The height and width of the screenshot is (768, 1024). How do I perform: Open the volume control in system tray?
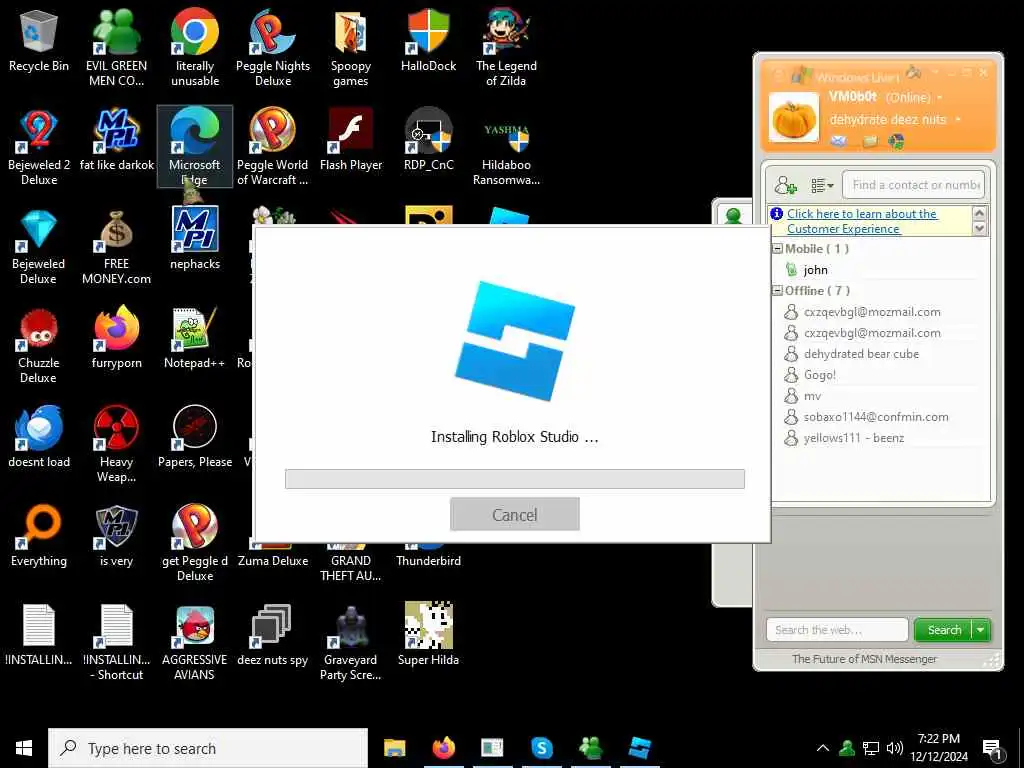tap(895, 748)
